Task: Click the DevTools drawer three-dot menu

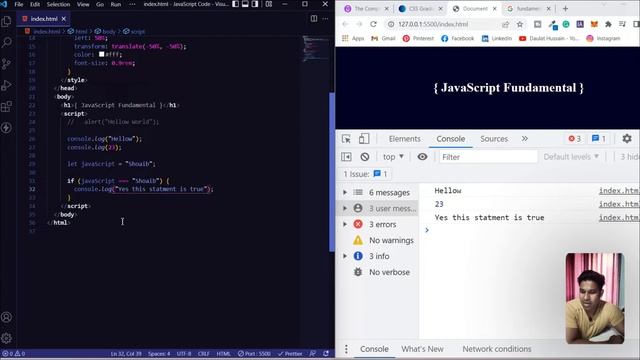Action: pos(346,349)
